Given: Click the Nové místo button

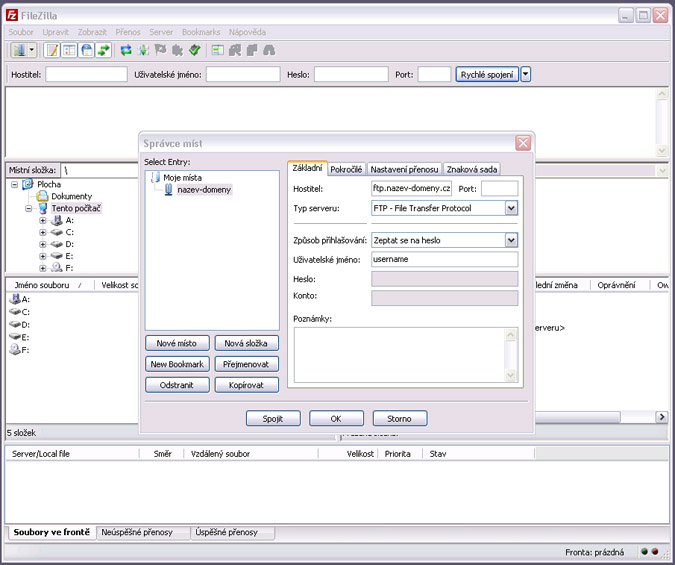Looking at the screenshot, I should tap(178, 343).
